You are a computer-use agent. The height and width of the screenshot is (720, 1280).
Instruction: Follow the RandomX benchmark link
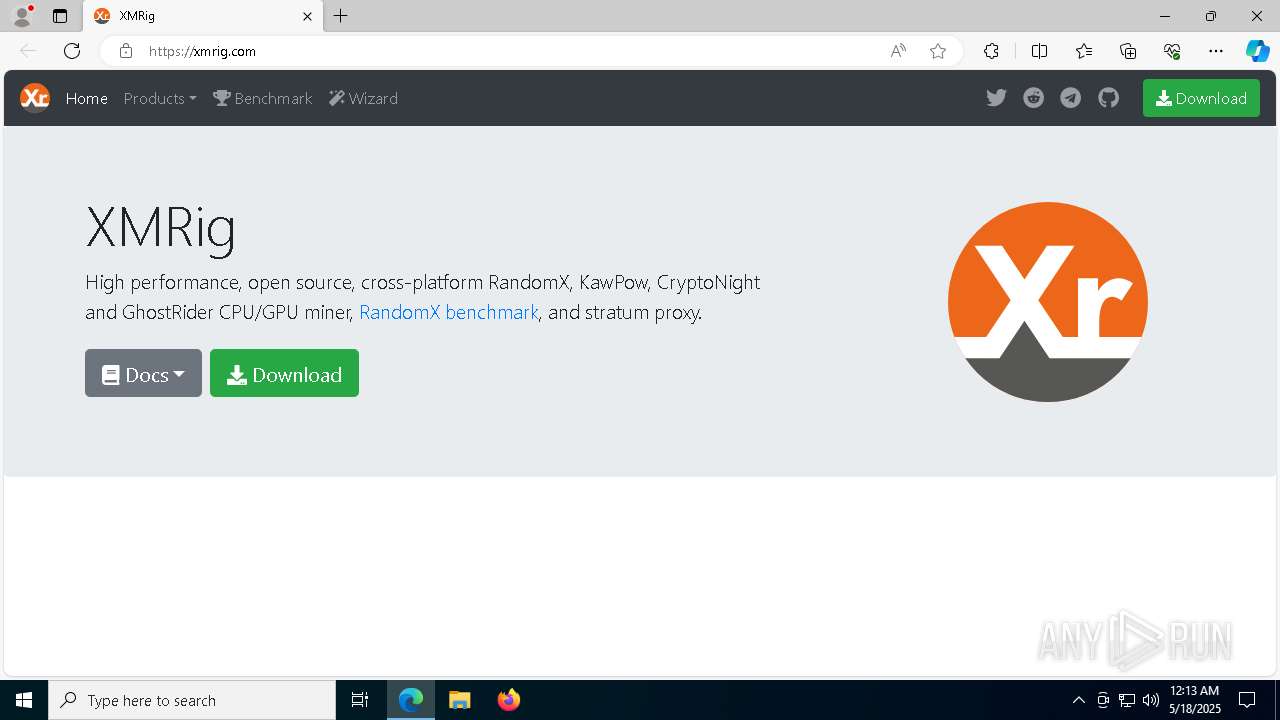pyautogui.click(x=449, y=312)
